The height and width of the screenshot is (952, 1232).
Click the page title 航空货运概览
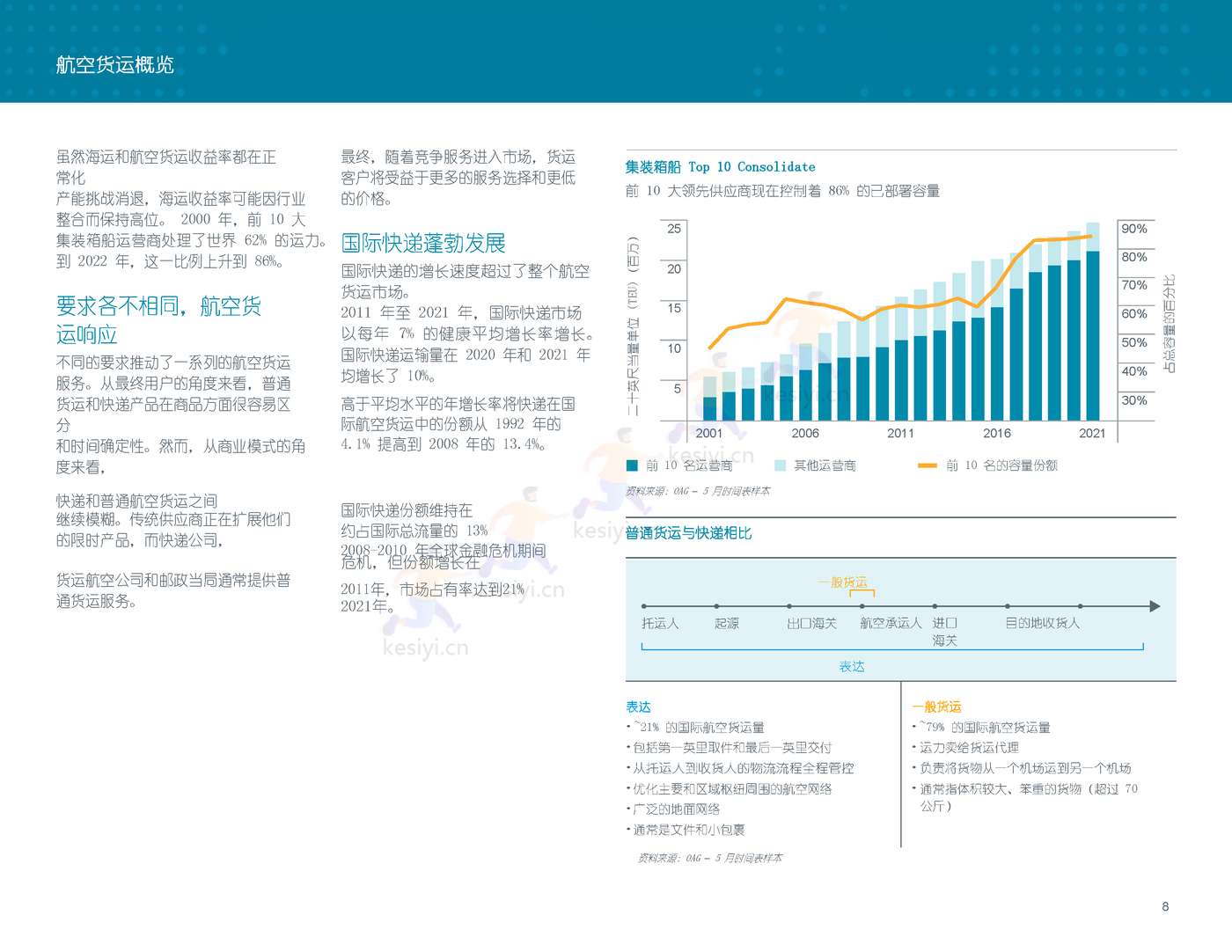(115, 64)
